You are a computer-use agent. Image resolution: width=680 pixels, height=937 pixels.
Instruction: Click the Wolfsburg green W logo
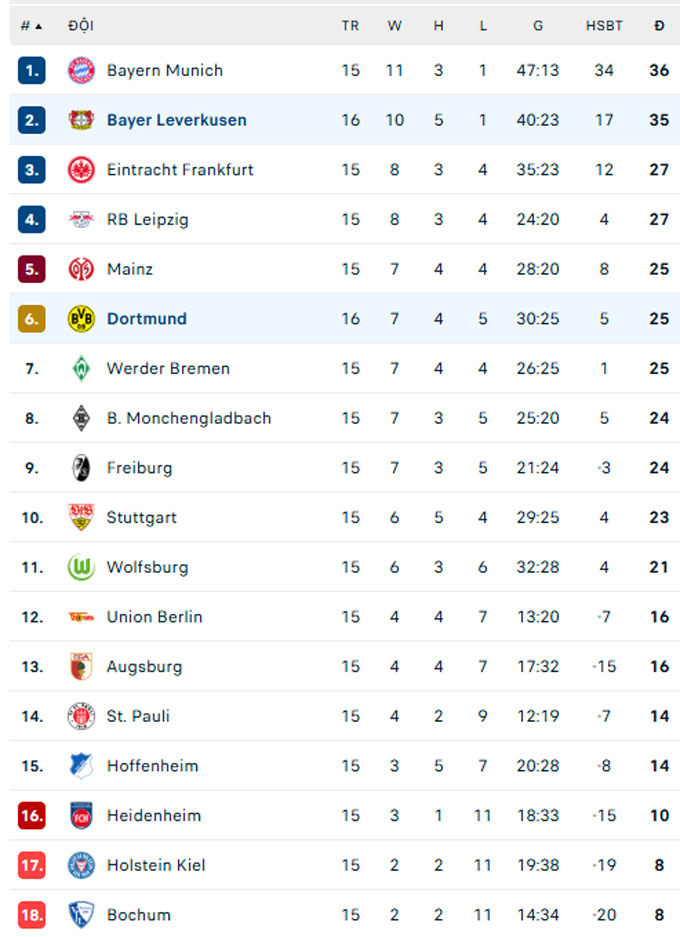coord(81,567)
